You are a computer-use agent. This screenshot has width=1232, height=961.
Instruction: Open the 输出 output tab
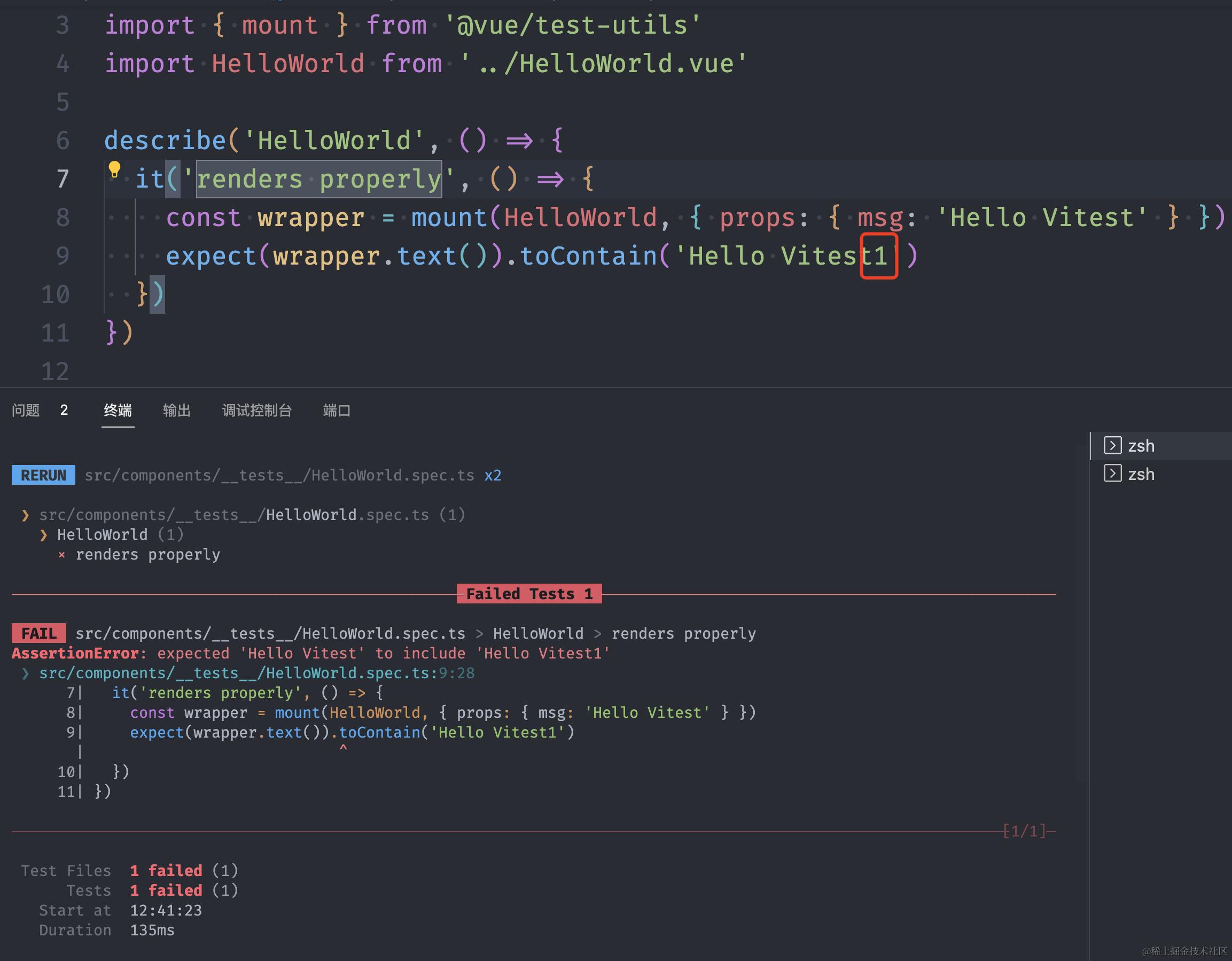tap(176, 410)
